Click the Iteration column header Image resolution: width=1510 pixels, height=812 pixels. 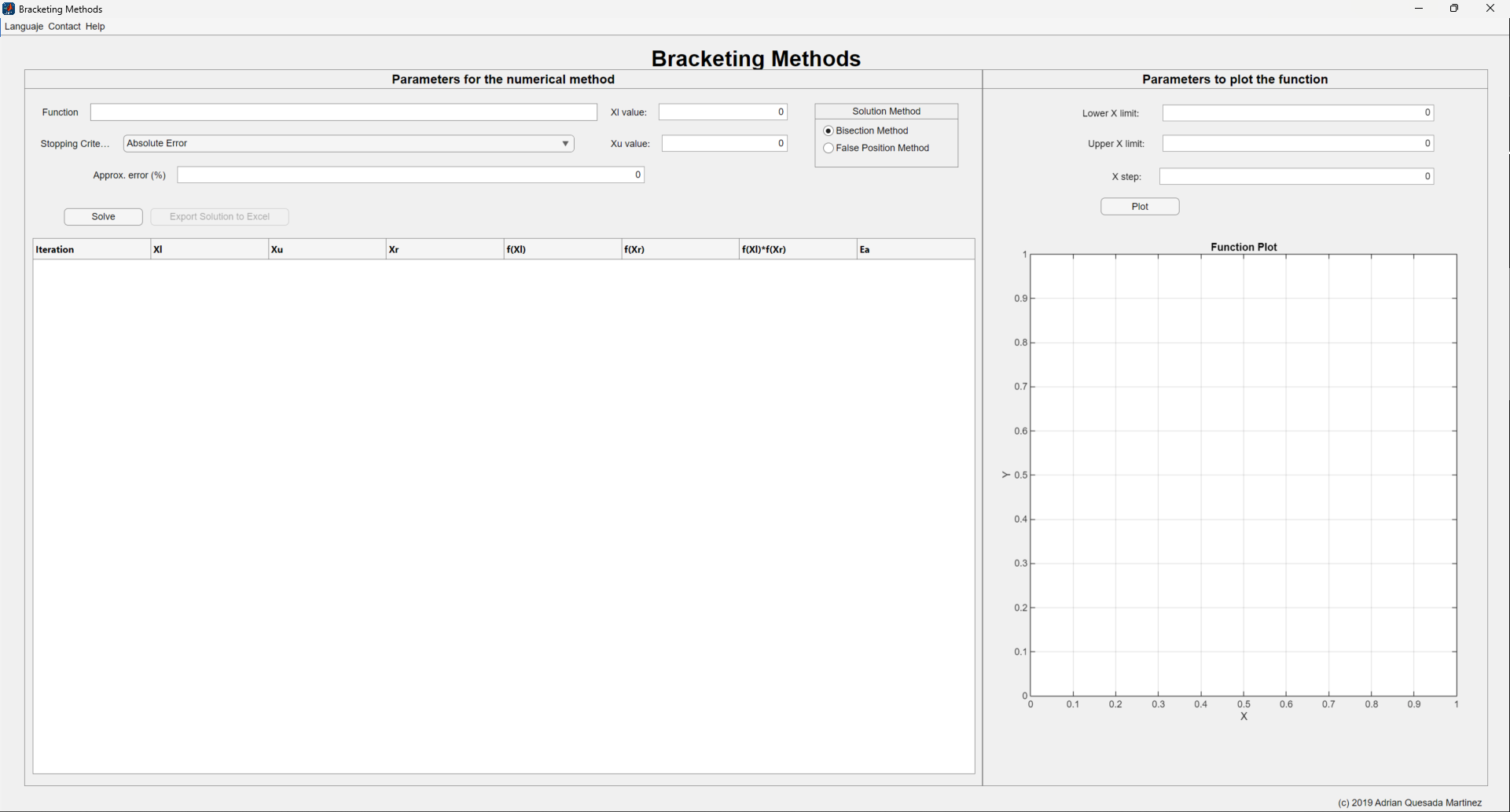click(x=91, y=250)
